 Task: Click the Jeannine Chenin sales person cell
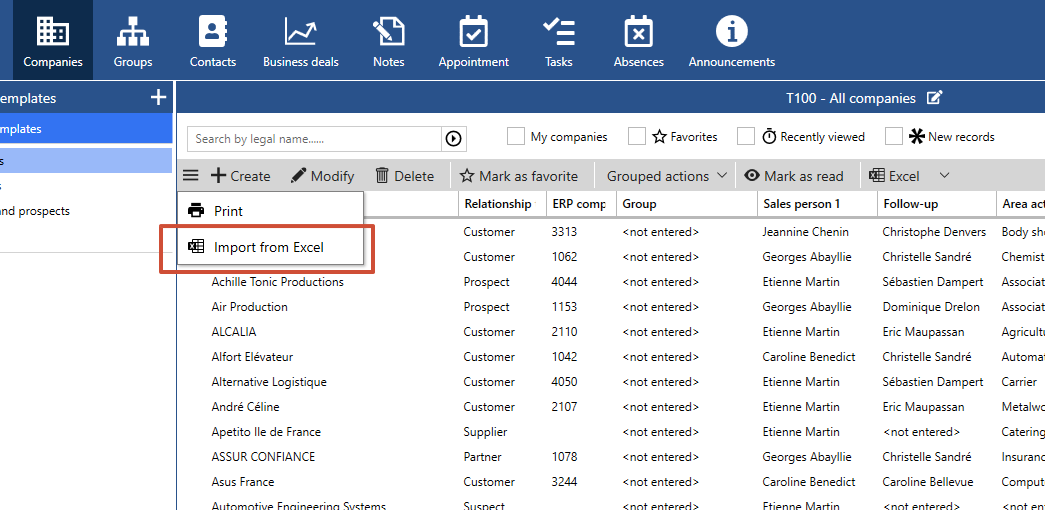(806, 232)
